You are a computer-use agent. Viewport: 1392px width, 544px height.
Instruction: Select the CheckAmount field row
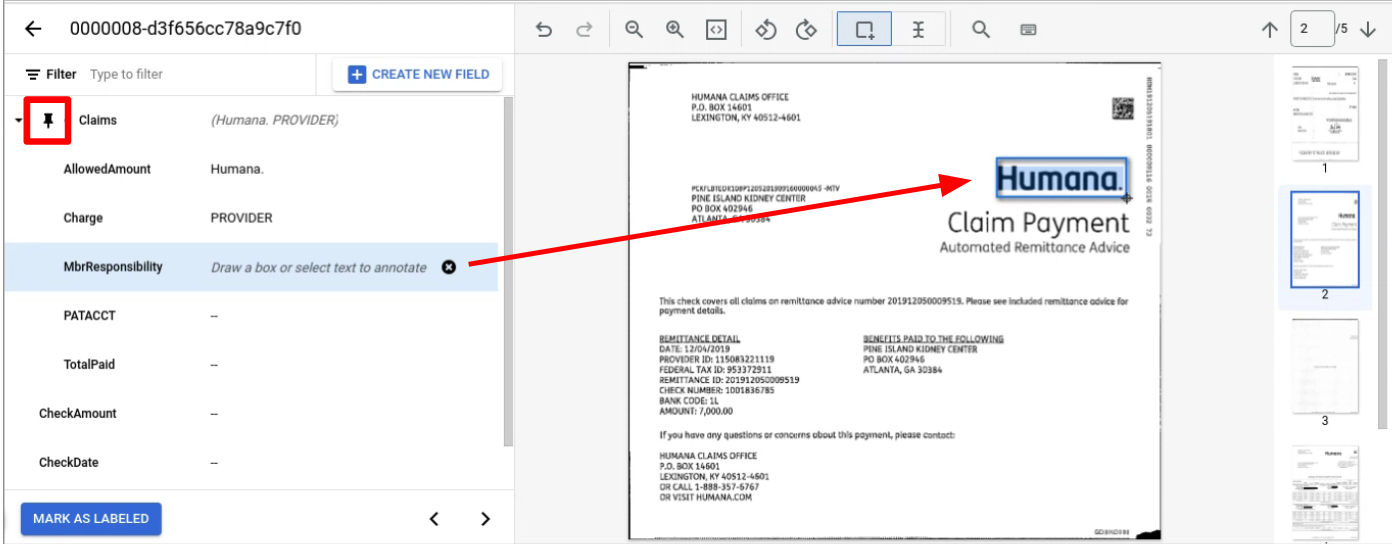[x=250, y=414]
